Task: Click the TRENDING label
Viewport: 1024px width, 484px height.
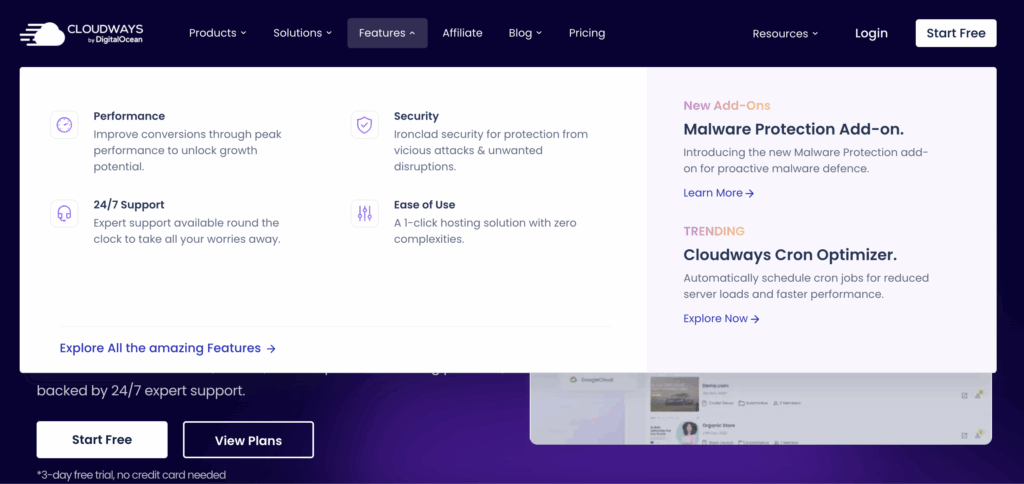Action: click(x=714, y=231)
